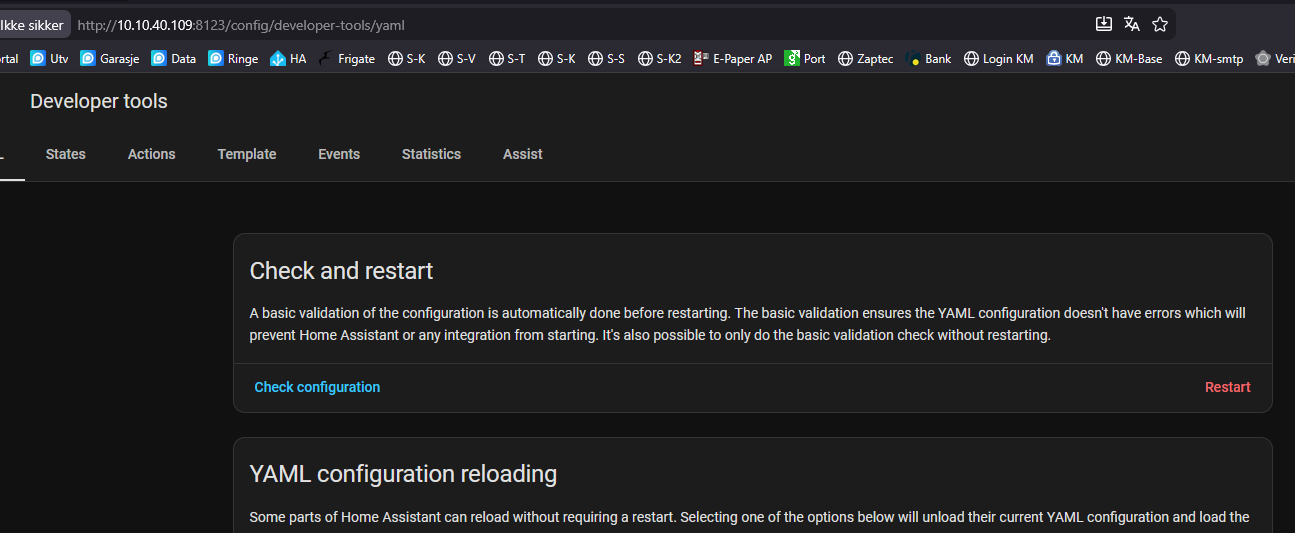Open the Login KM bookmark
Viewport: 1295px width, 533px height.
[x=998, y=59]
